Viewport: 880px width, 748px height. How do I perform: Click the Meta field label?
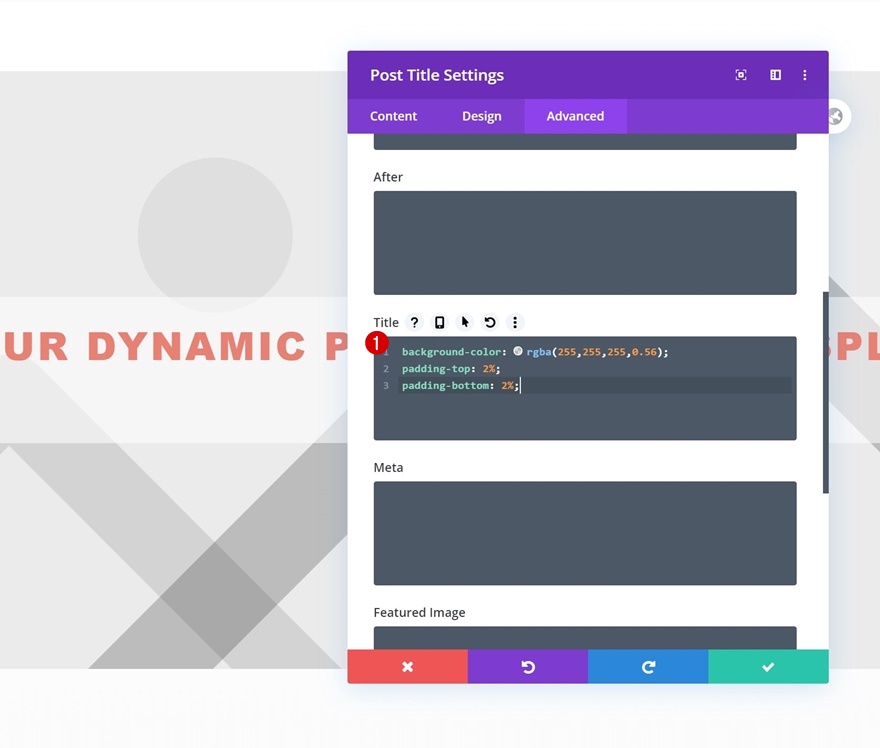tap(388, 467)
